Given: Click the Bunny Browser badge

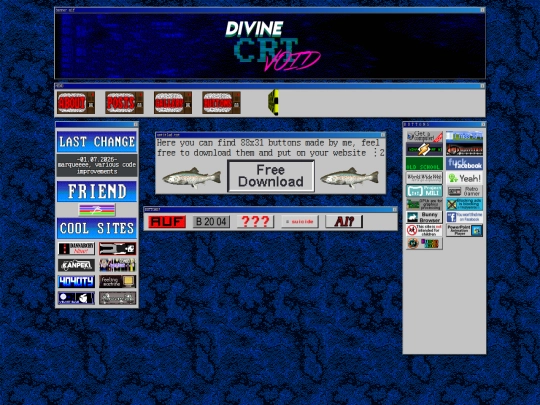Looking at the screenshot, I should [x=424, y=217].
